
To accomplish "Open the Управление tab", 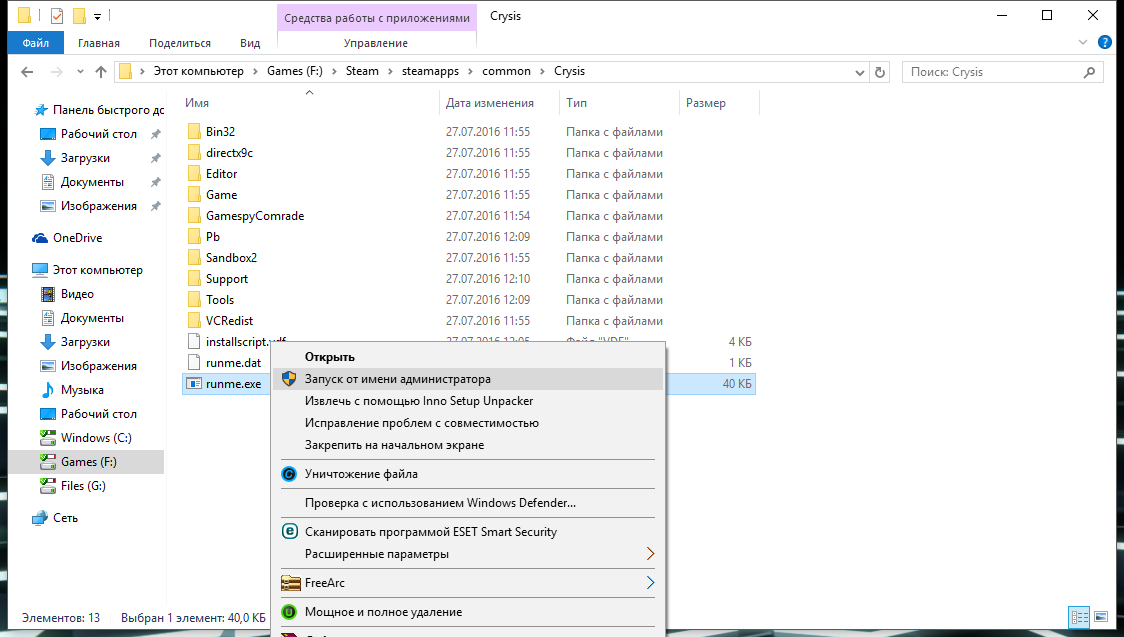I will (x=376, y=43).
